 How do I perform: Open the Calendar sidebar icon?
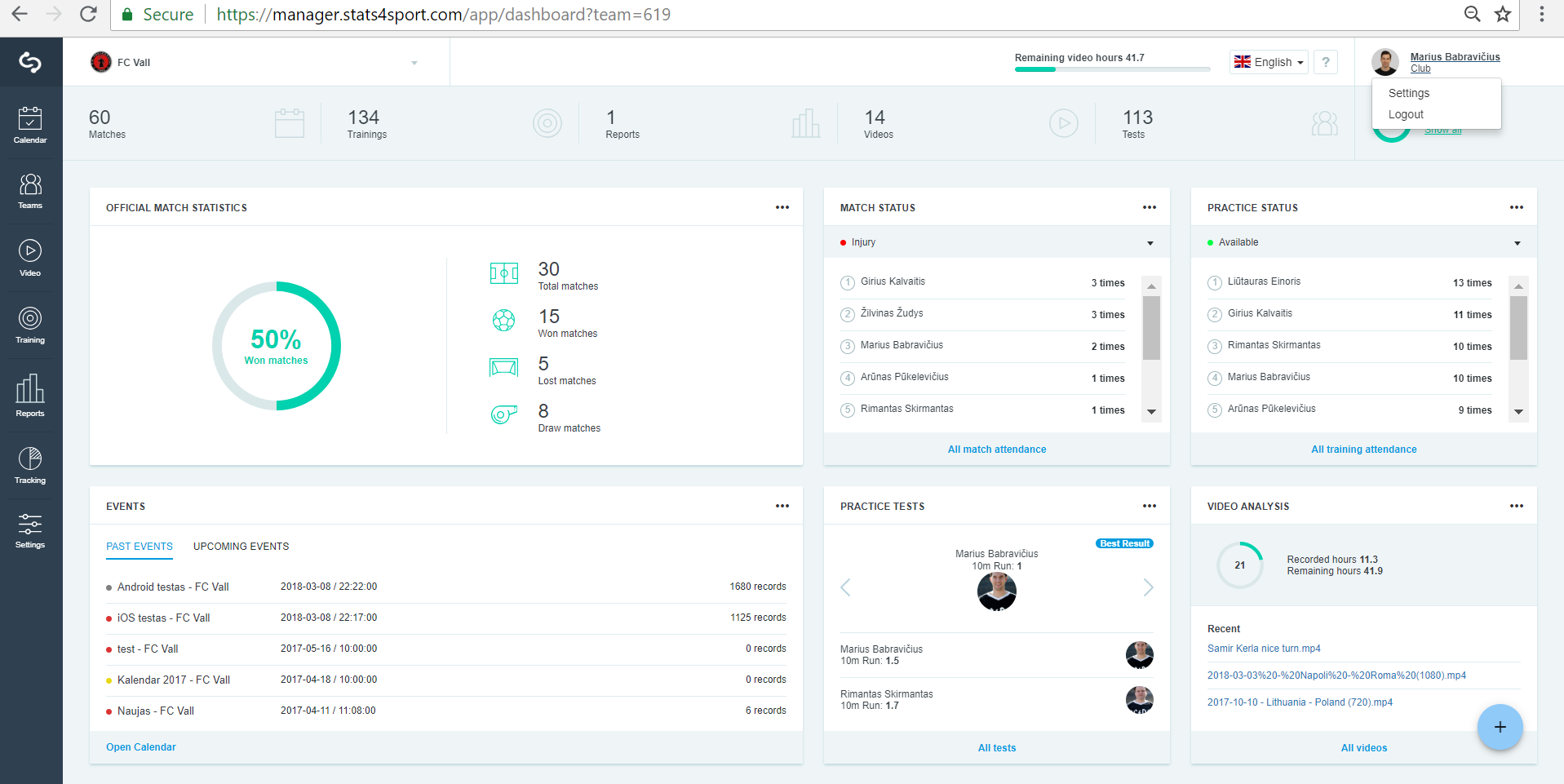click(30, 124)
